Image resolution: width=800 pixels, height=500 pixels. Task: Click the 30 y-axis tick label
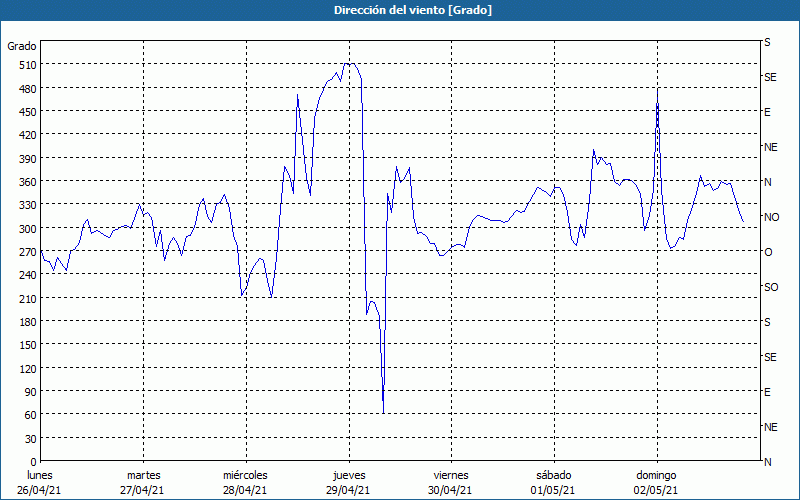click(x=31, y=439)
